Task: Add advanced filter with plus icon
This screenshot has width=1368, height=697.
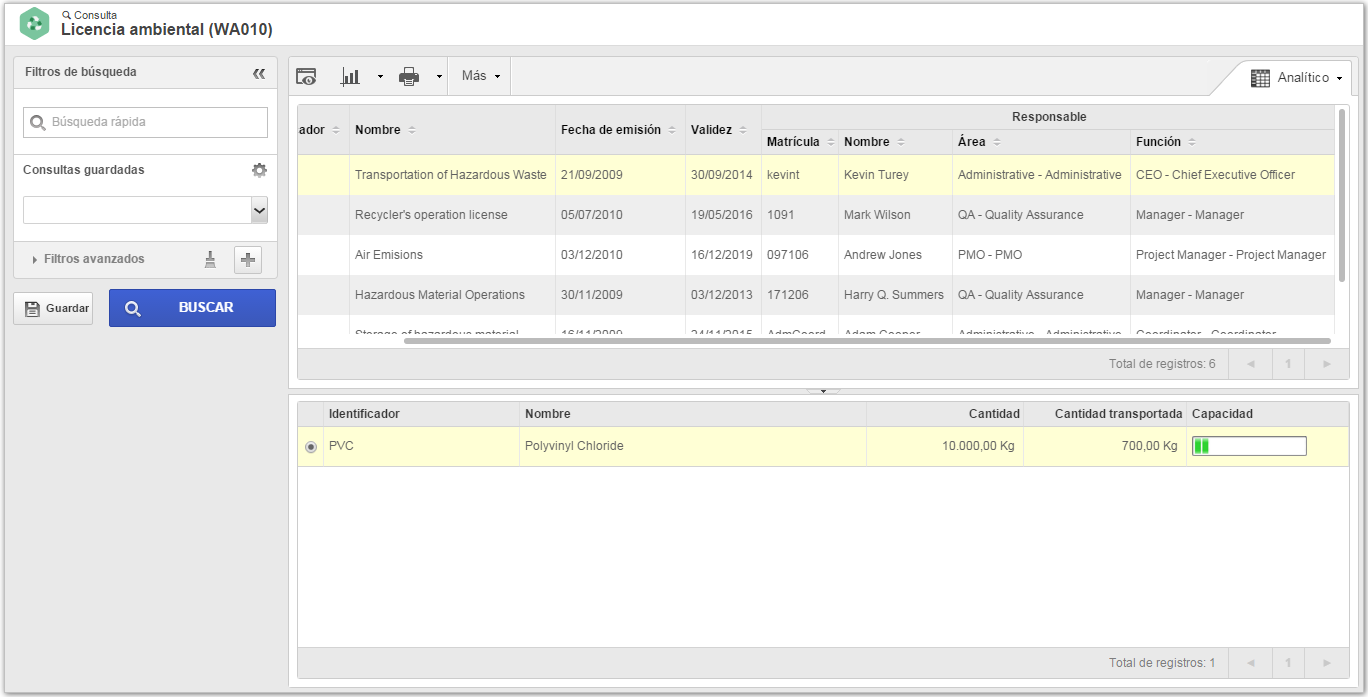Action: (248, 260)
